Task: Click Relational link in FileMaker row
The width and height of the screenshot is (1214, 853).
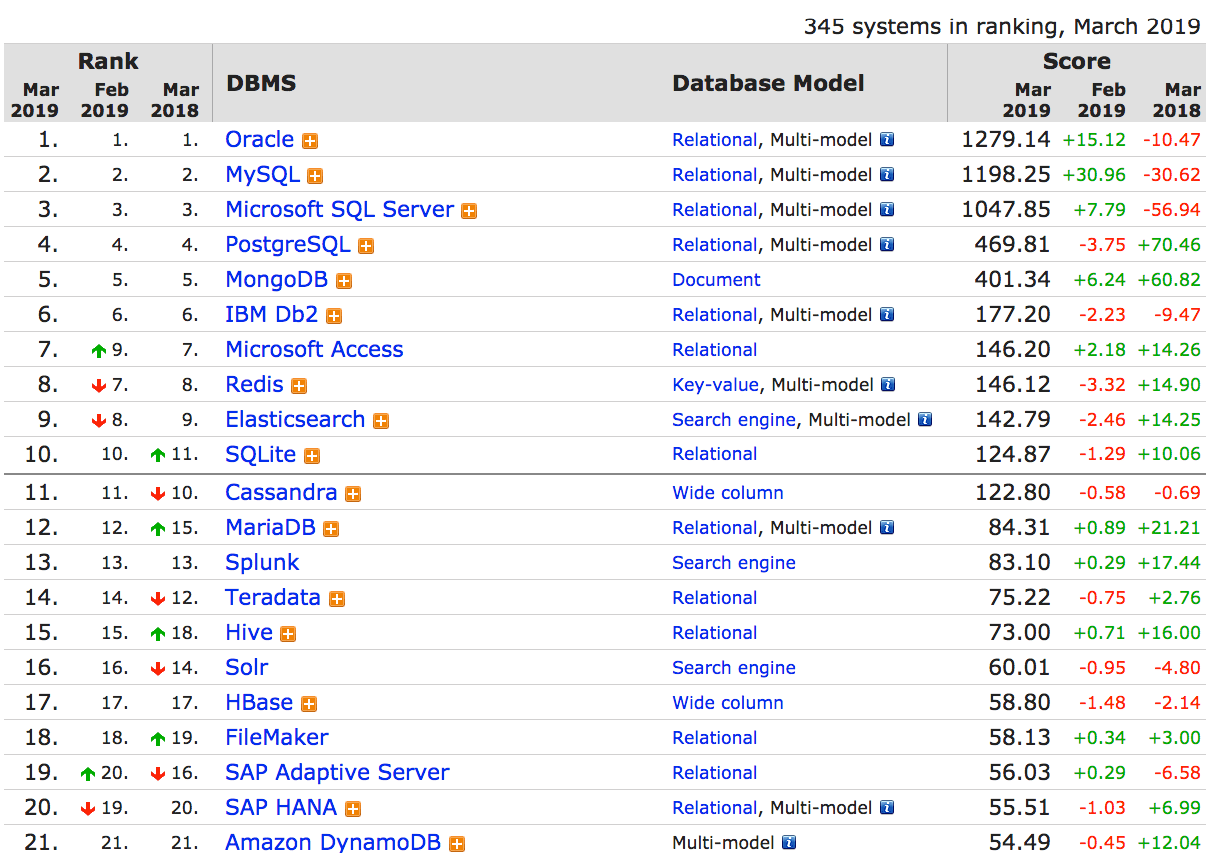Action: click(x=715, y=737)
